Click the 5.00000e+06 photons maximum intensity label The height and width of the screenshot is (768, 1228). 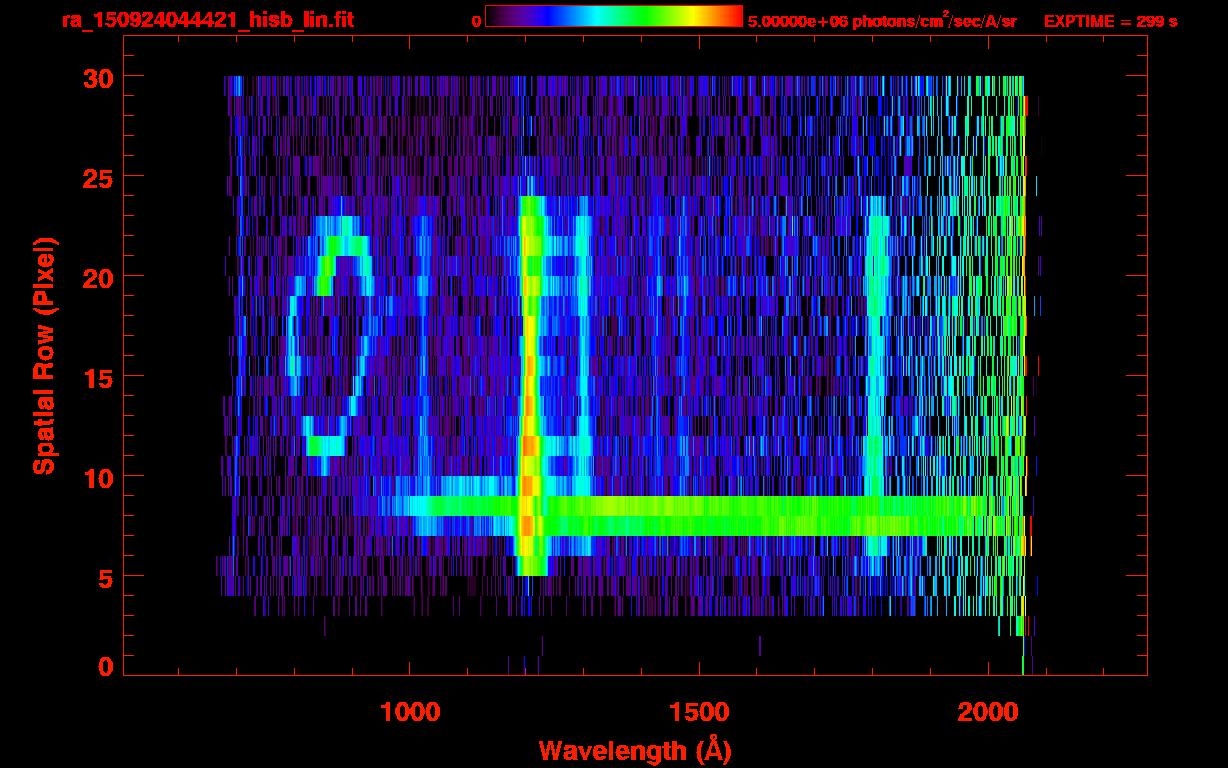tap(881, 21)
